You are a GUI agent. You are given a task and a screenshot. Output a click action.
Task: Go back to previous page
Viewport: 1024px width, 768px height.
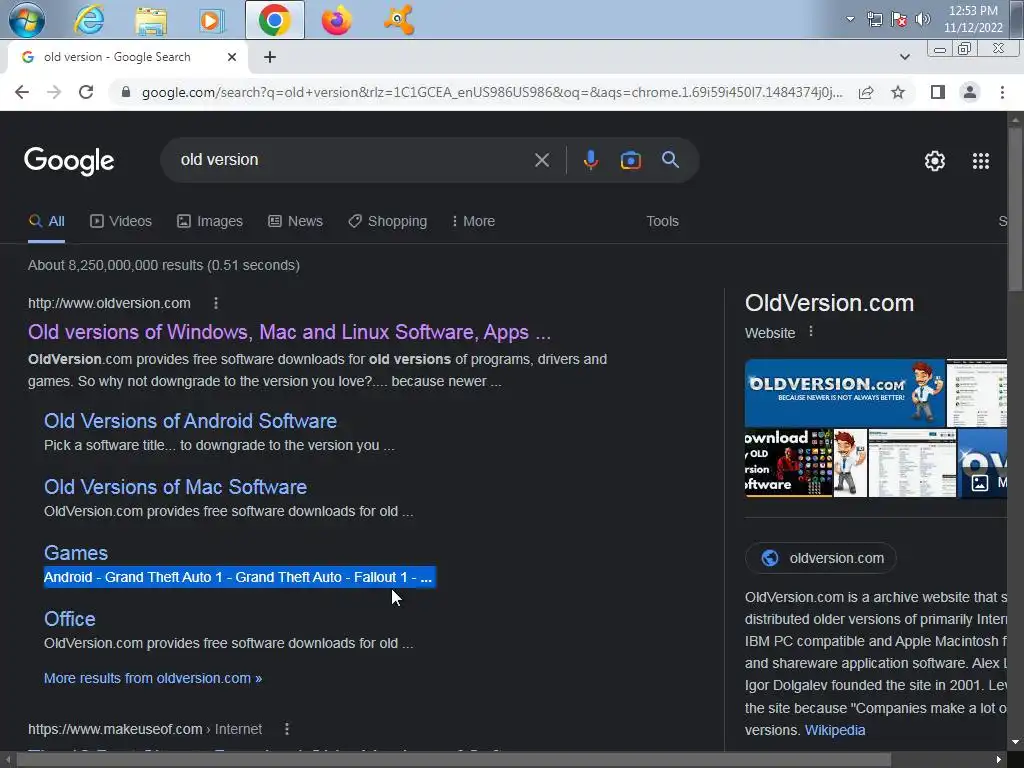click(22, 92)
